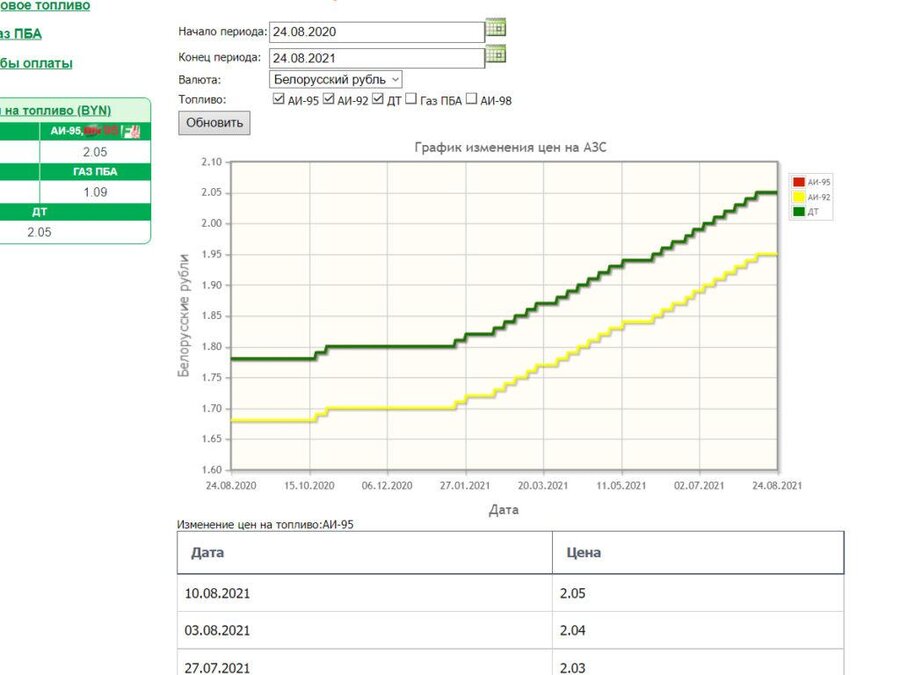This screenshot has height=675, width=900.
Task: Open the calendar icon for Конец периода
Action: [x=495, y=54]
